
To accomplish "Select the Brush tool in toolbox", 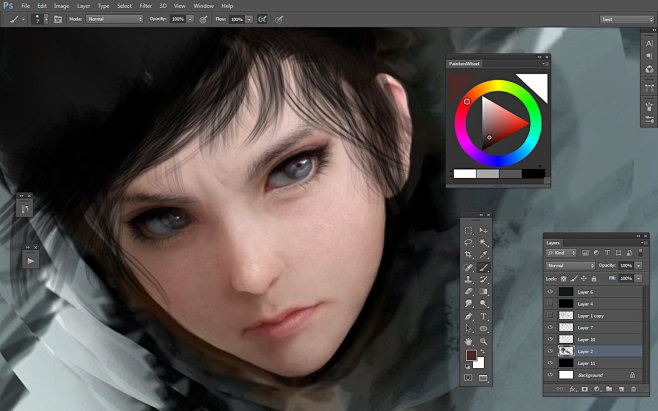I will pyautogui.click(x=483, y=267).
